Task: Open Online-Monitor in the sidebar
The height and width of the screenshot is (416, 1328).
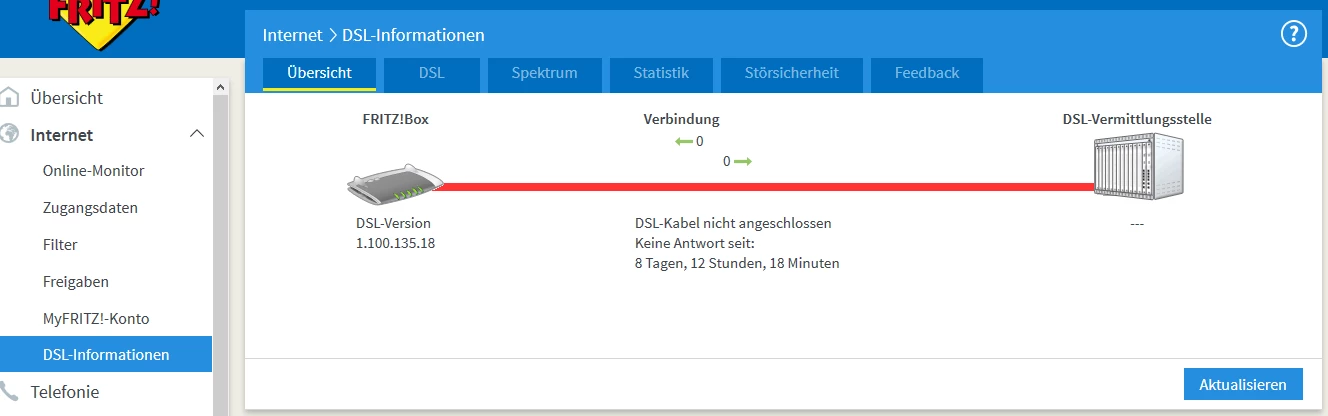Action: click(93, 171)
